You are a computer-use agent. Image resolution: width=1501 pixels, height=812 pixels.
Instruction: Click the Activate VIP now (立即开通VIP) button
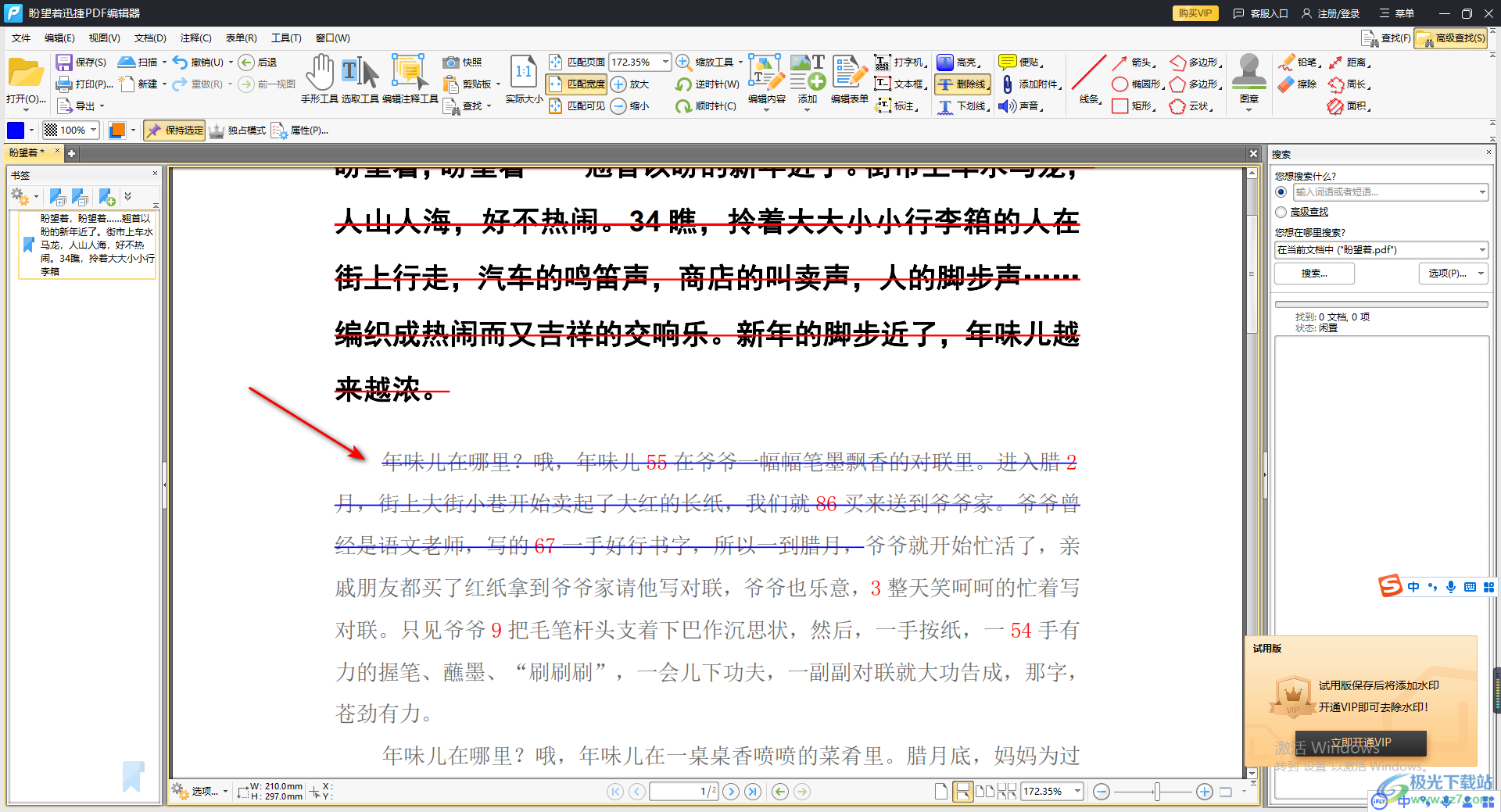1360,742
